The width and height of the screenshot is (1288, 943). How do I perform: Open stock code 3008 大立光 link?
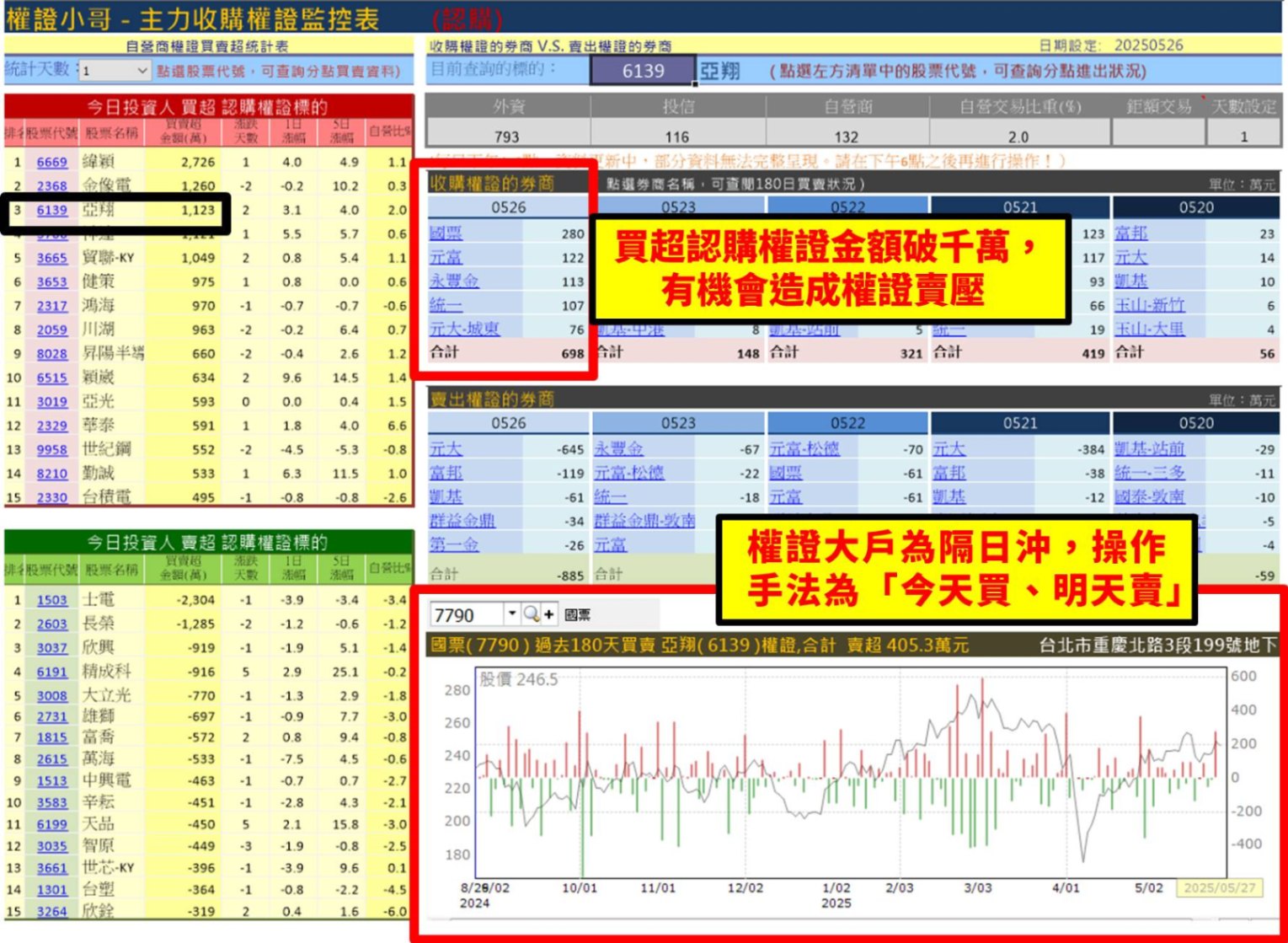[51, 696]
